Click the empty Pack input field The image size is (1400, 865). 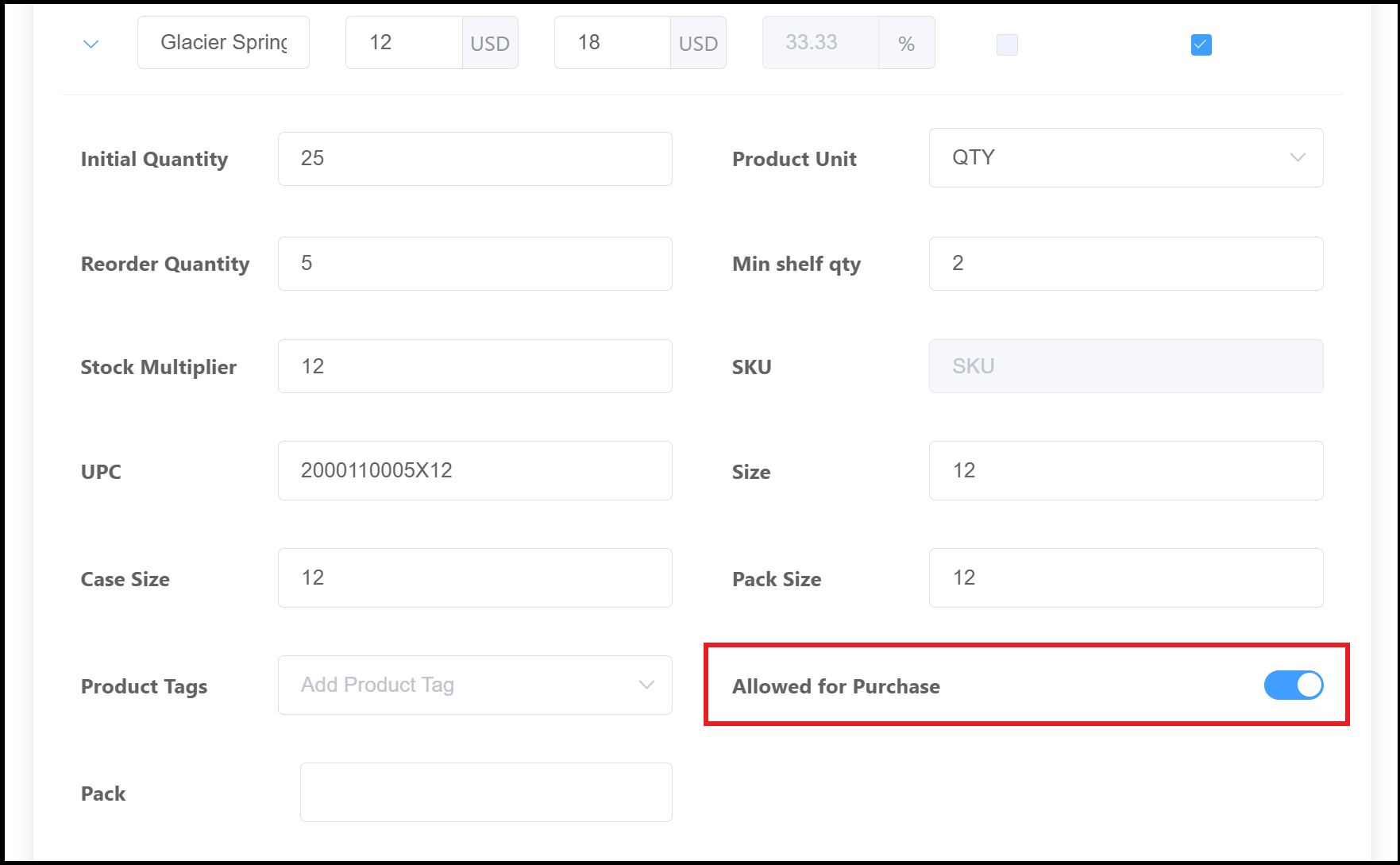point(485,792)
